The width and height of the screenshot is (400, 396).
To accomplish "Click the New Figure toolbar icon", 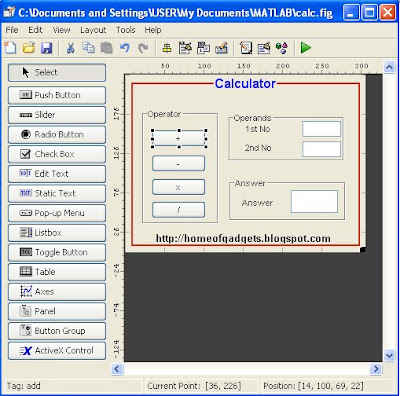I will (x=11, y=48).
